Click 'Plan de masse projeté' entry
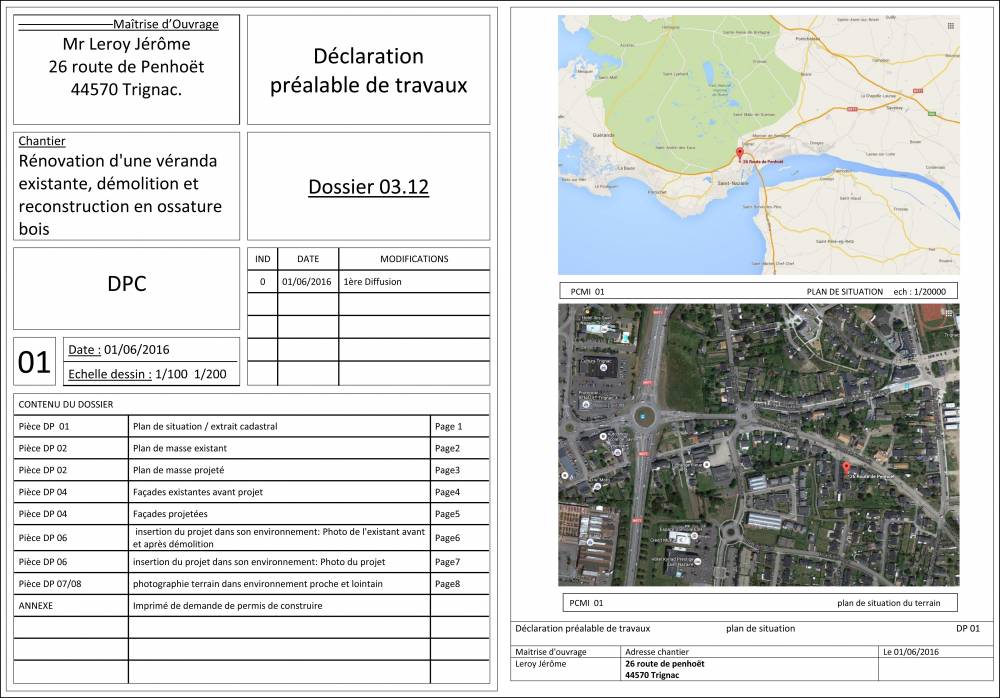This screenshot has height=698, width=1000. [x=179, y=470]
